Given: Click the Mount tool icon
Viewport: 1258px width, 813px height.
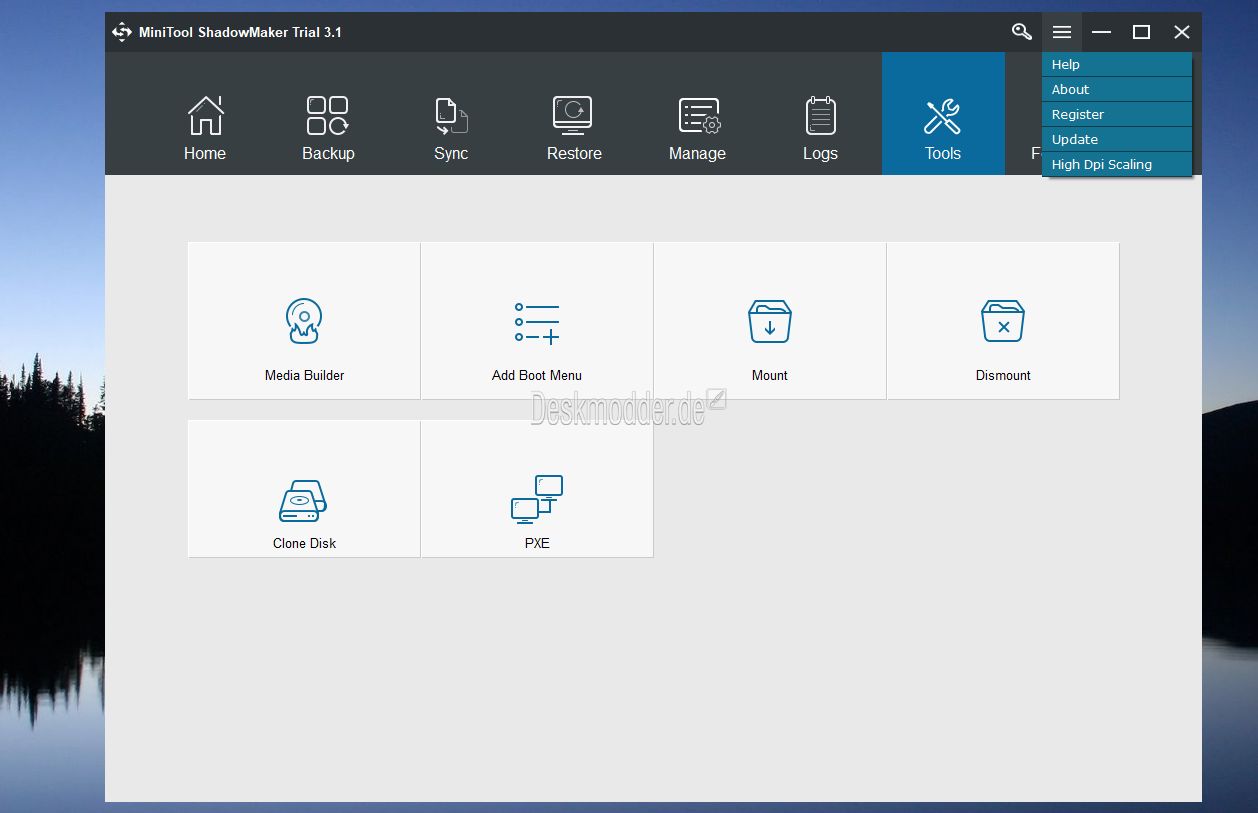Looking at the screenshot, I should point(770,321).
